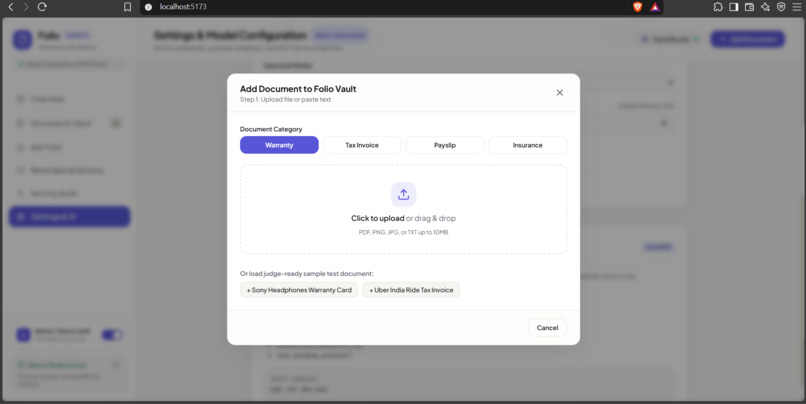Click the 'Click to upload' text
Screen dimensions: 806x404
click(x=378, y=218)
